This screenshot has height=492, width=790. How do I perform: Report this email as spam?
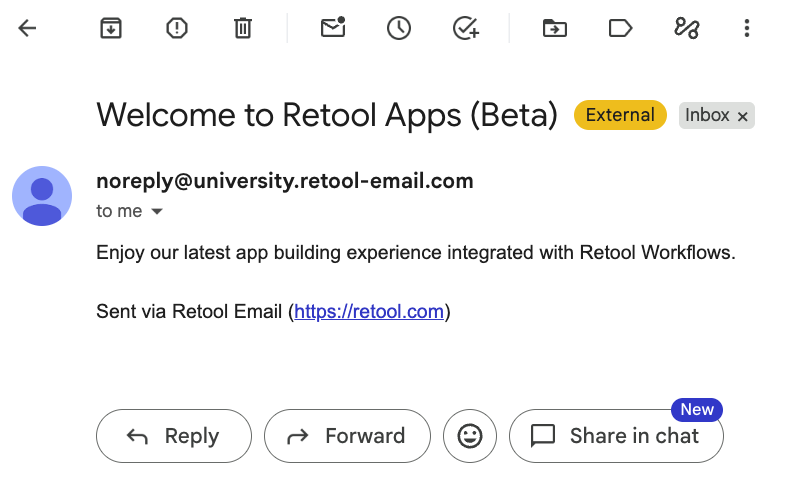coord(177,28)
